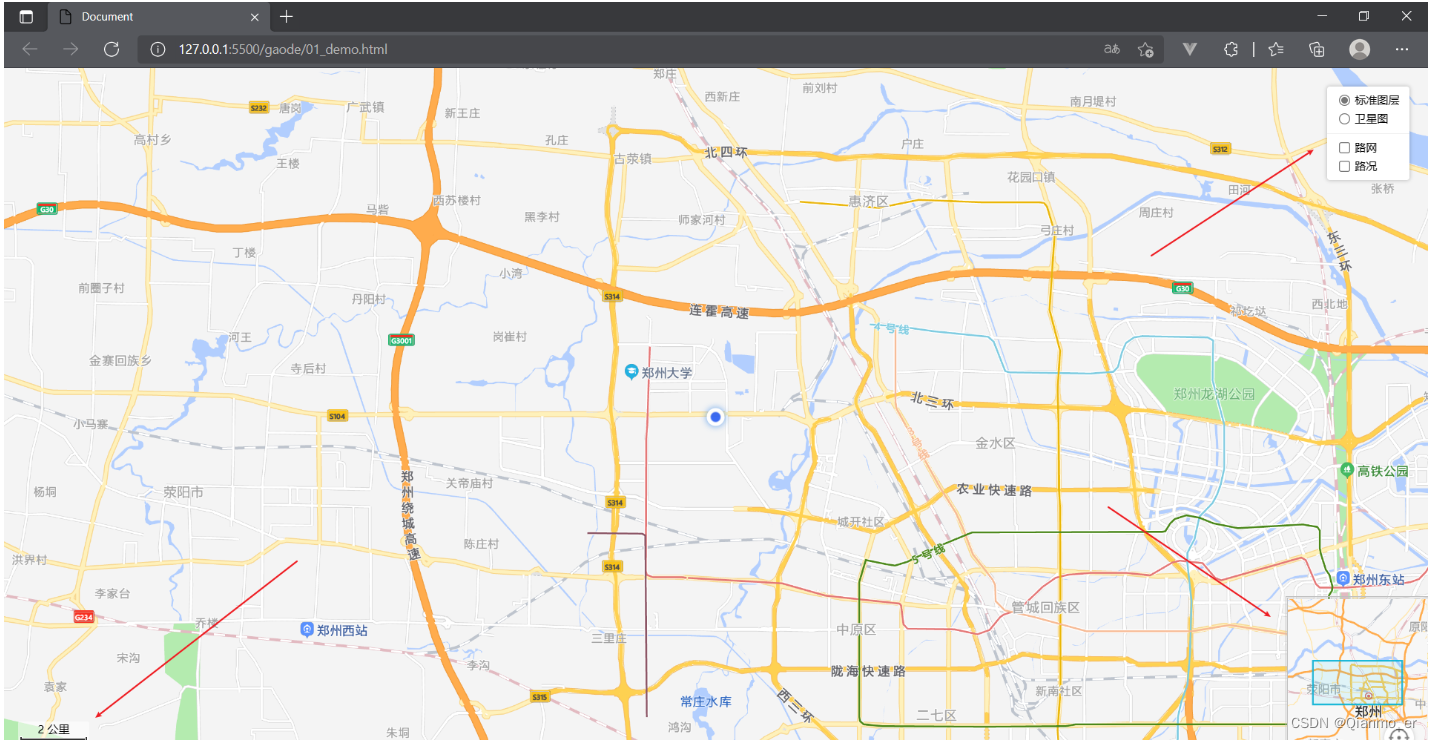Select the 卫星图 radio button
The image size is (1432, 740).
(x=1344, y=118)
